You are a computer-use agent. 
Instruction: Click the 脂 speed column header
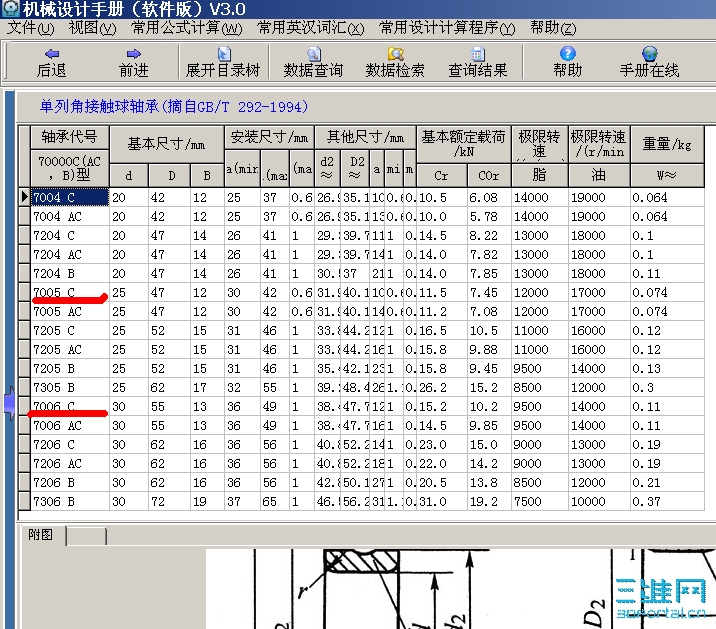(539, 175)
